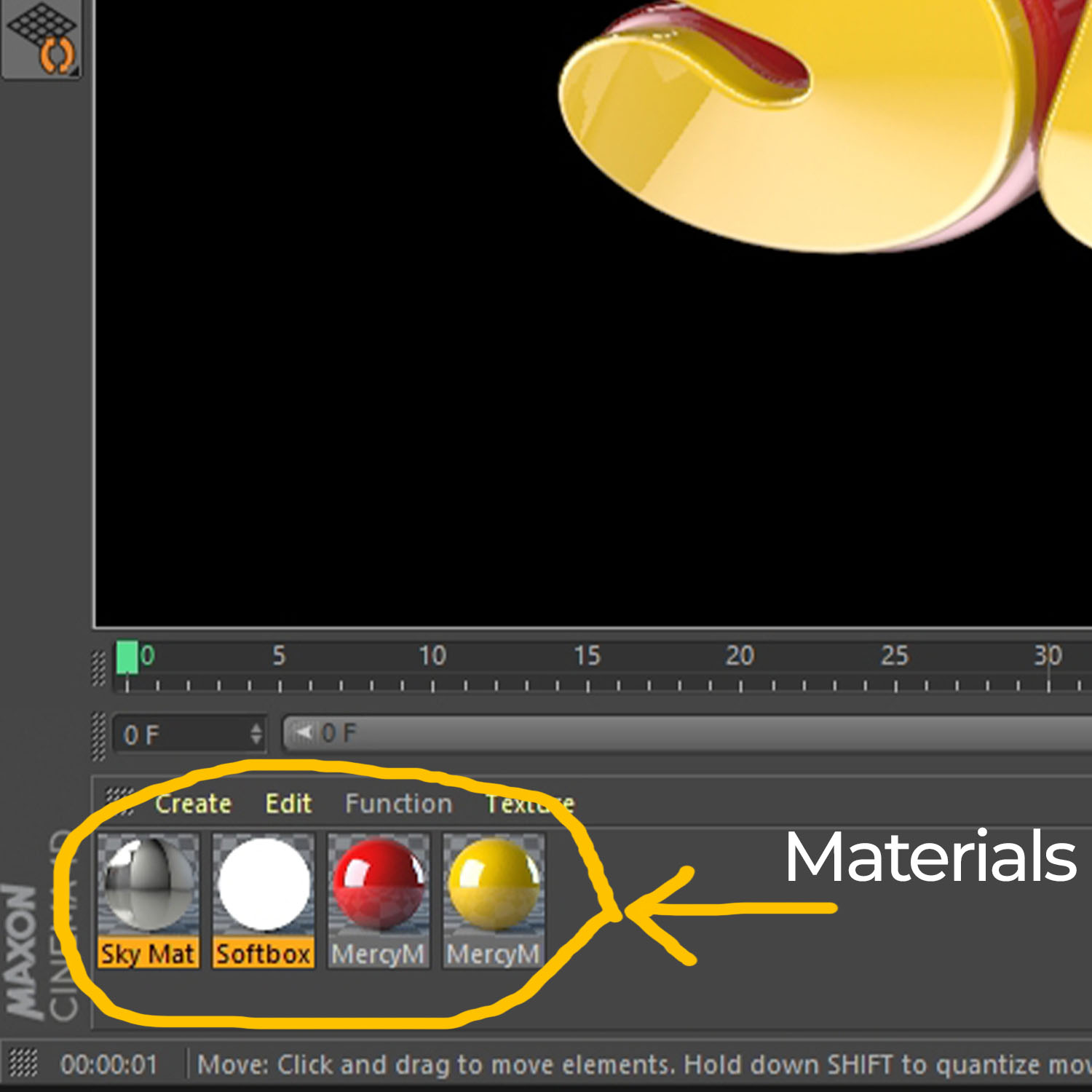Image resolution: width=1092 pixels, height=1092 pixels.
Task: Select the white Softbox material thumbnail
Action: [264, 885]
